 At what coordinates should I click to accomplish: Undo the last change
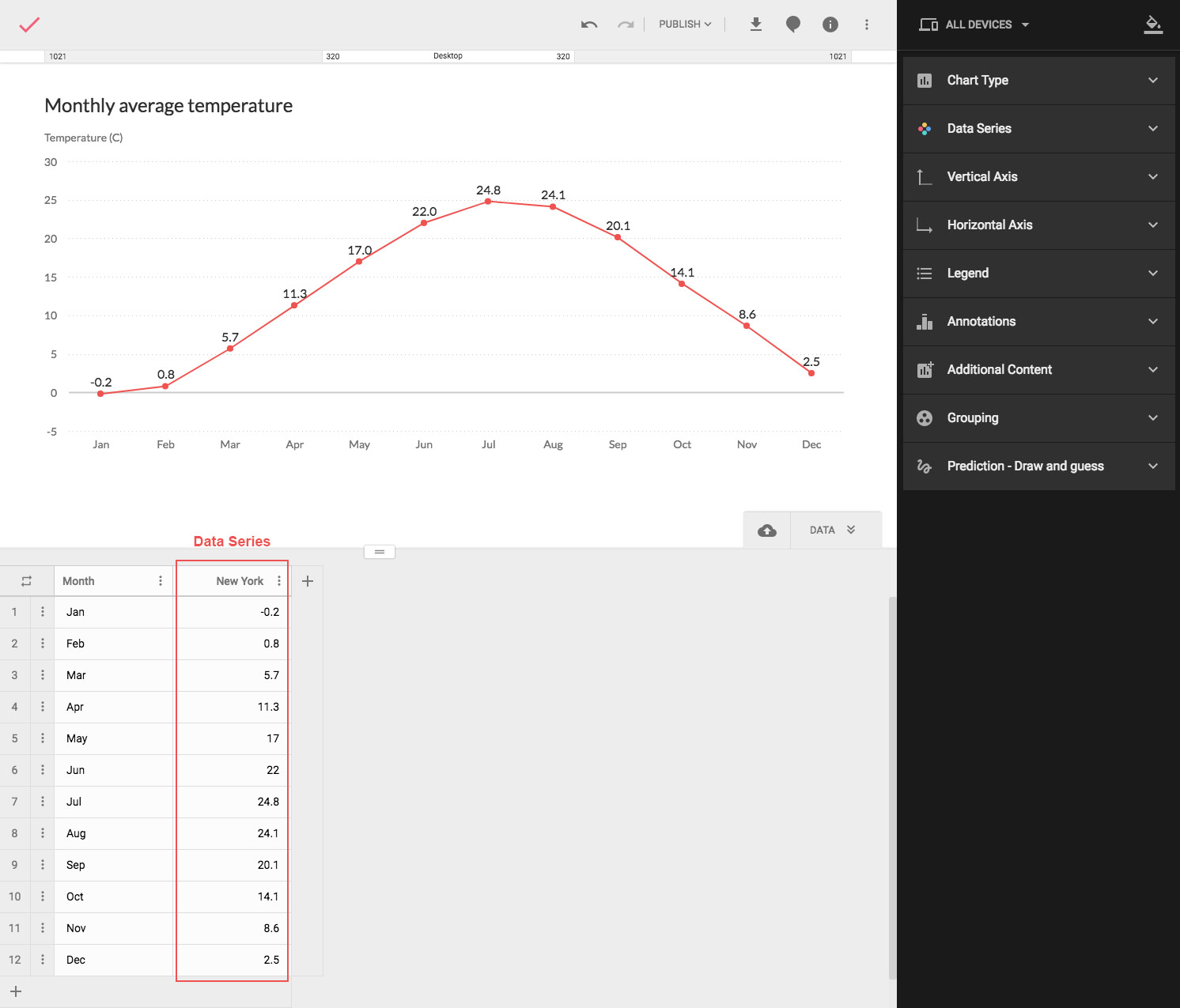[589, 25]
